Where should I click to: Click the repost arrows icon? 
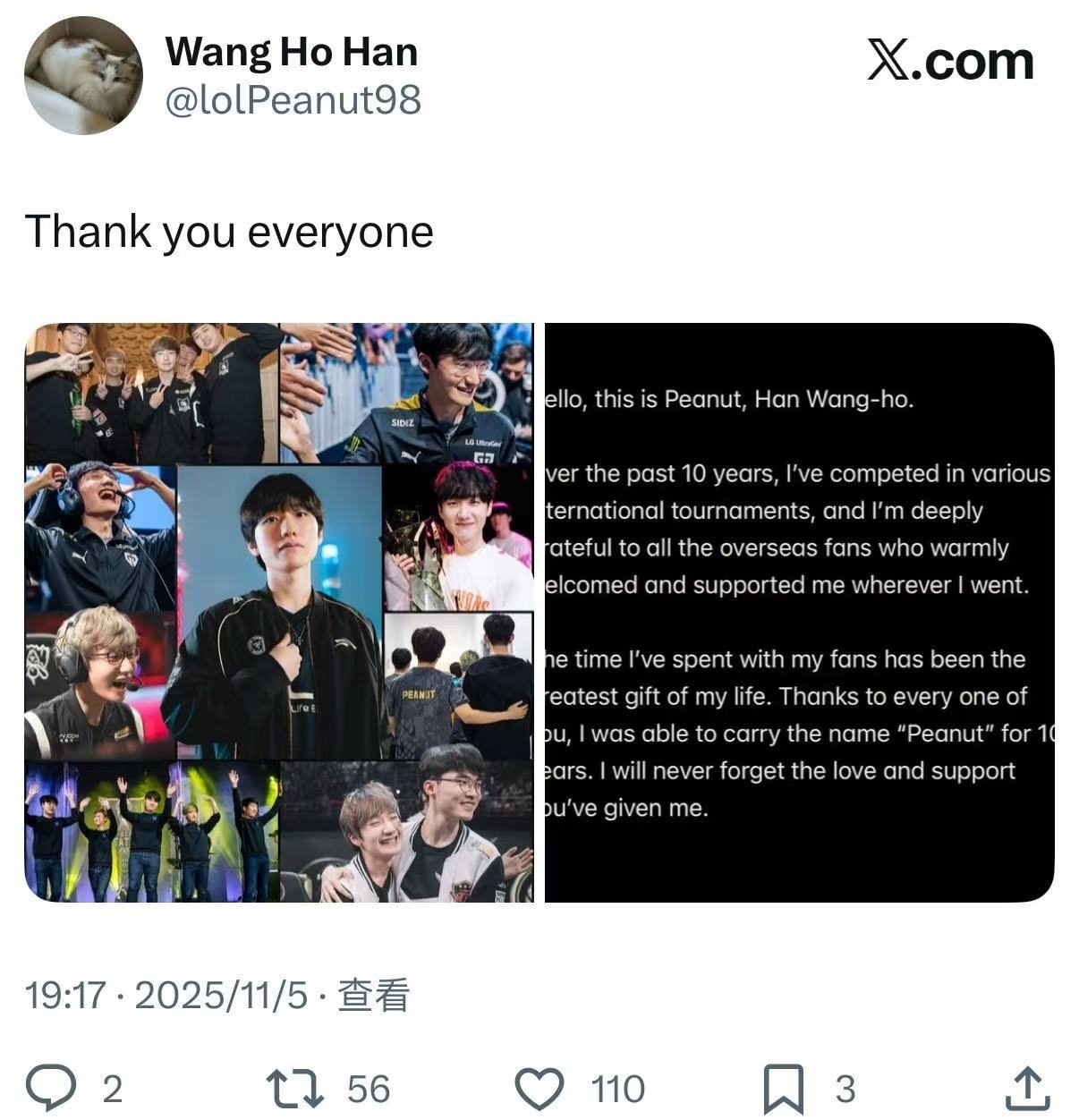[x=295, y=1088]
